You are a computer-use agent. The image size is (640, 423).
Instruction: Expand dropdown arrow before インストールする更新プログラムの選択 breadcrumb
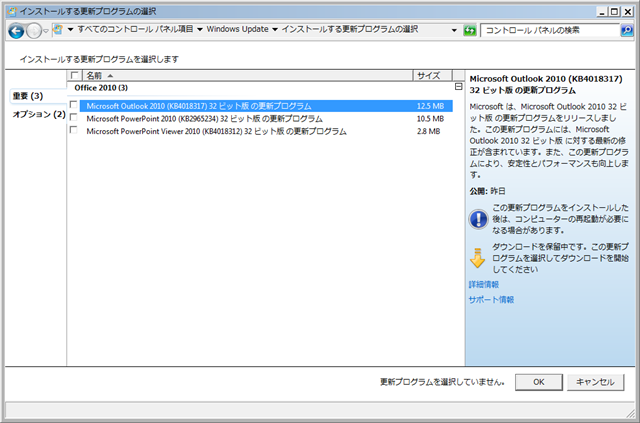point(275,29)
